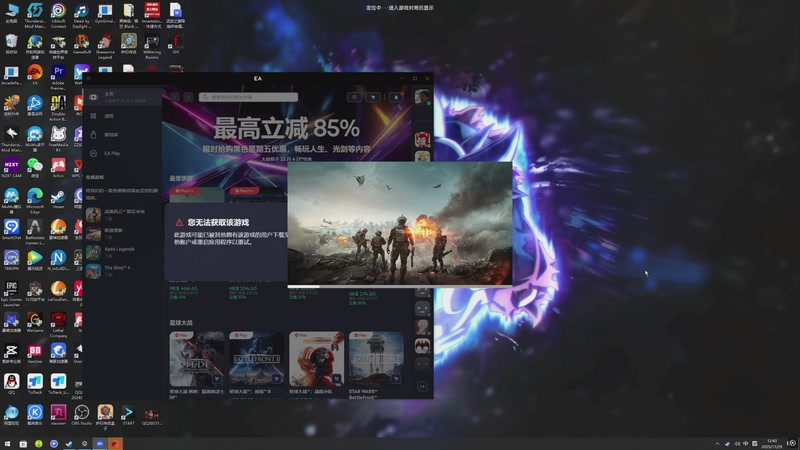
Task: Open the START desktop shortcut
Action: pyautogui.click(x=129, y=415)
